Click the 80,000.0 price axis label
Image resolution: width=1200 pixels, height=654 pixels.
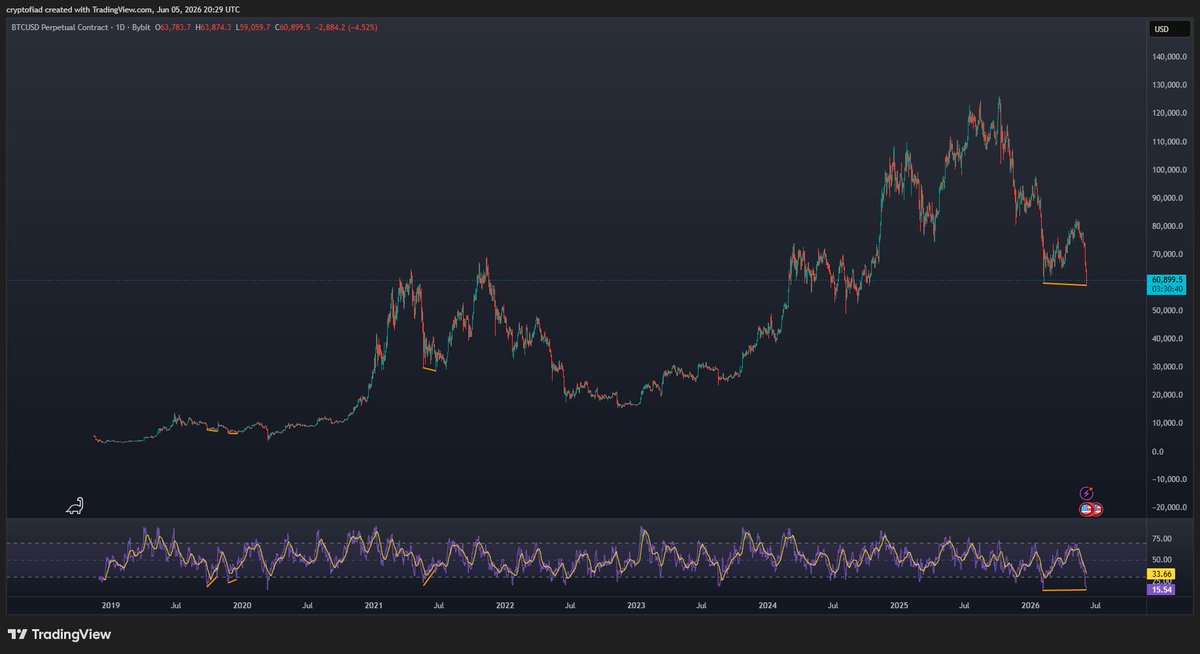1169,226
